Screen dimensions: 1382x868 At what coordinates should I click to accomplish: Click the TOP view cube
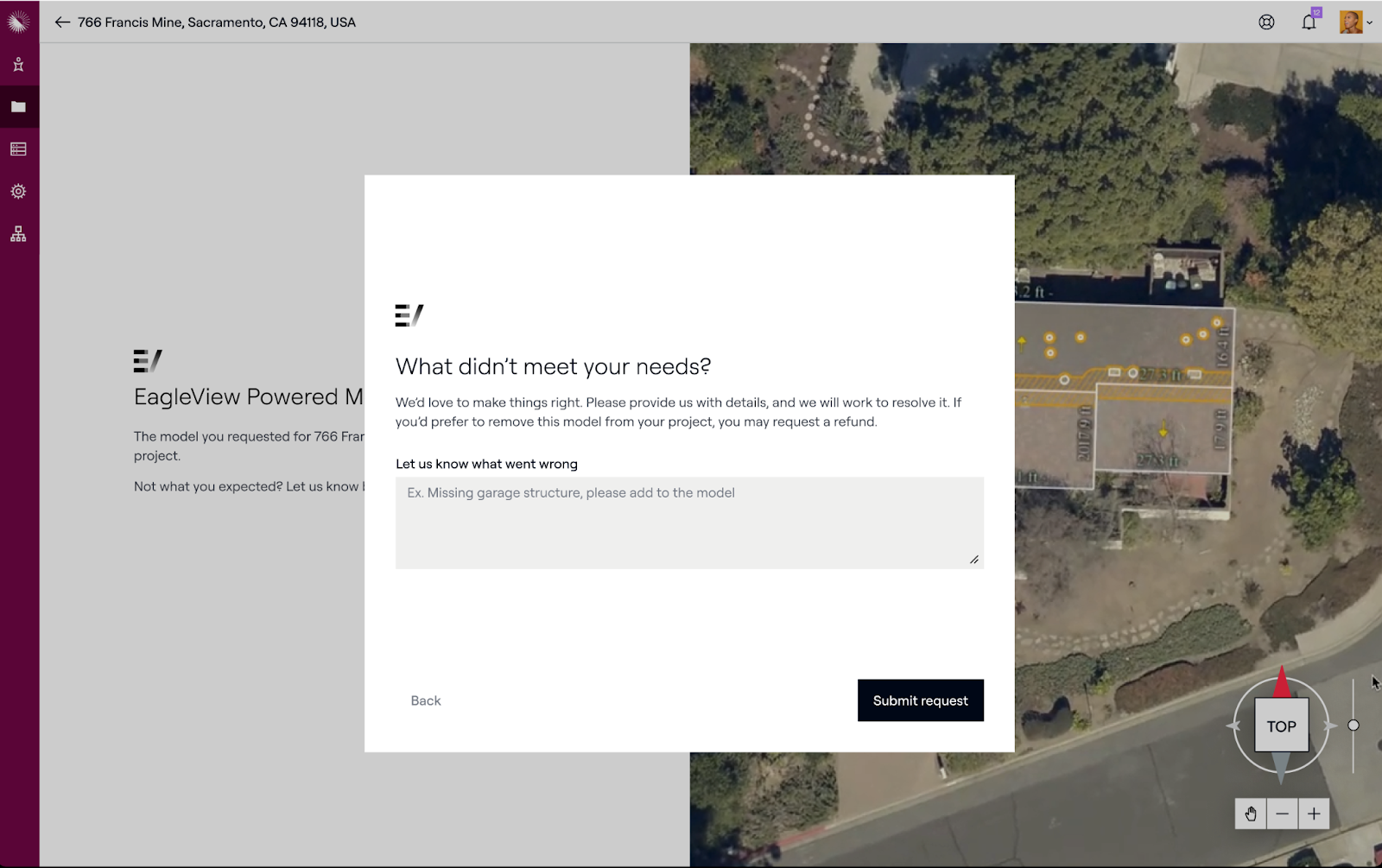[x=1281, y=726]
